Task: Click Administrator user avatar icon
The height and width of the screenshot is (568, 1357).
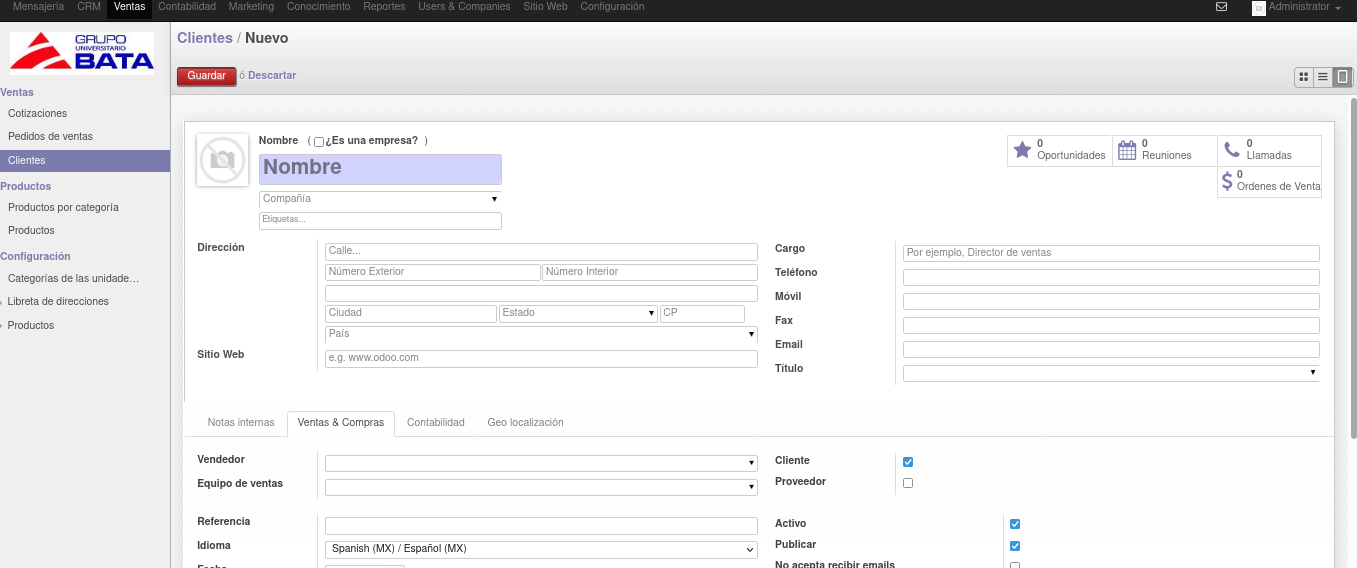Action: tap(1258, 7)
